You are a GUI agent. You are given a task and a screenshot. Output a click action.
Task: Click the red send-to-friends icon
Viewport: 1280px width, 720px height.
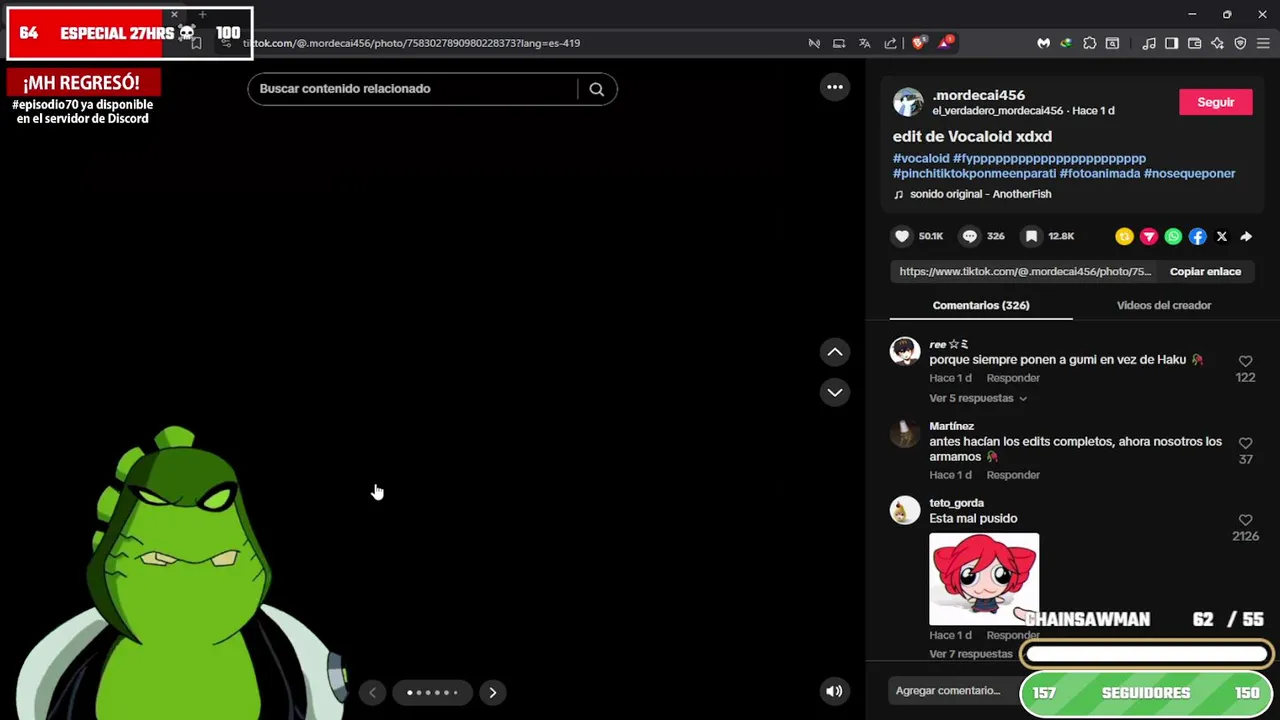[1149, 237]
